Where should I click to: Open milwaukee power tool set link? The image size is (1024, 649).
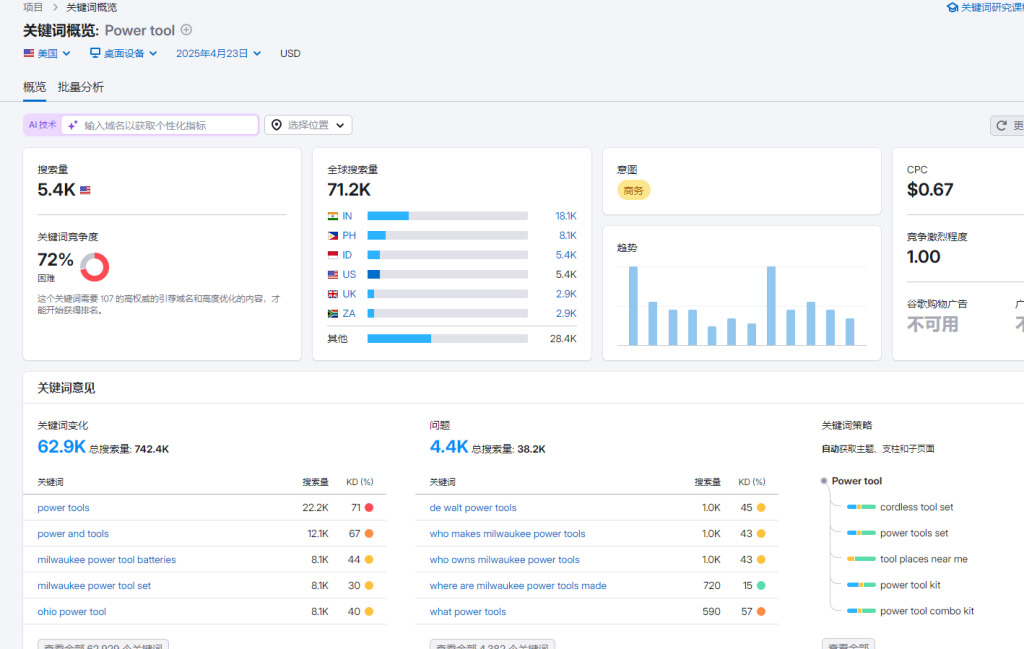(94, 586)
